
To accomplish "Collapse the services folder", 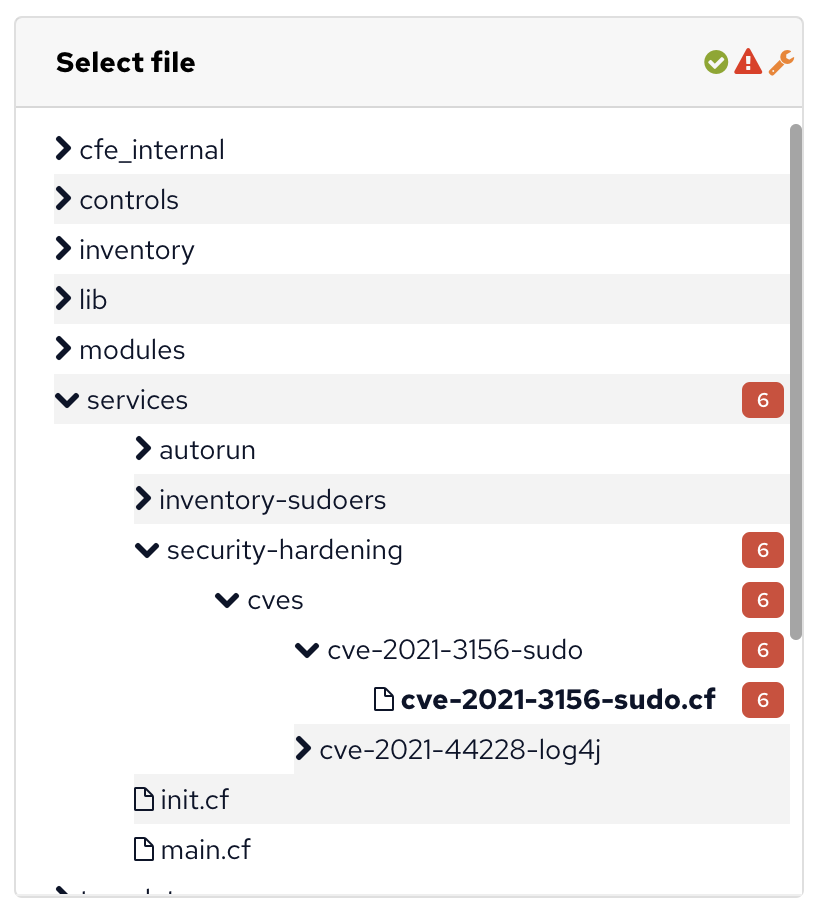I will tap(67, 400).
